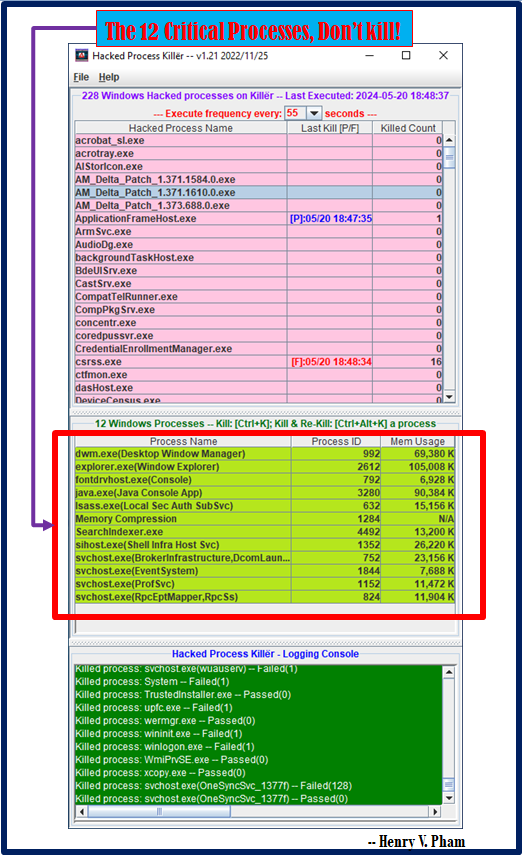522x856 pixels.
Task: Click the console horizontal scrollbar thumb
Action: (x=159, y=812)
